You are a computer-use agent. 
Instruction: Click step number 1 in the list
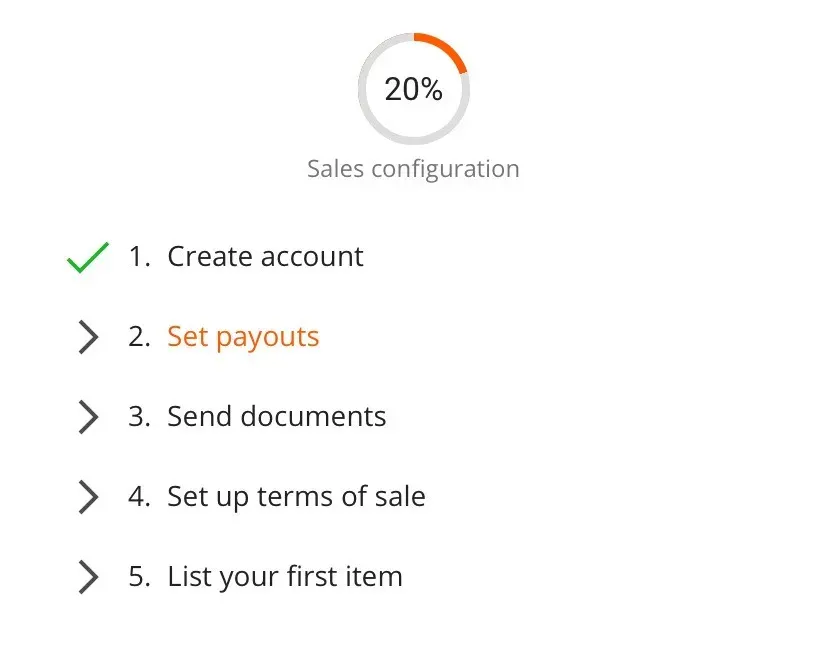pyautogui.click(x=139, y=257)
